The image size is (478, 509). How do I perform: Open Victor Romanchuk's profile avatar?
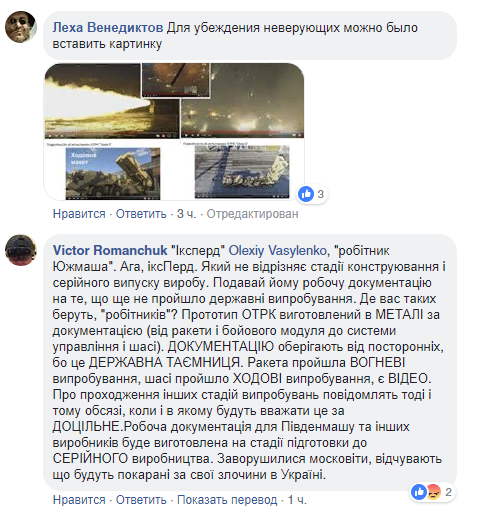(21, 250)
